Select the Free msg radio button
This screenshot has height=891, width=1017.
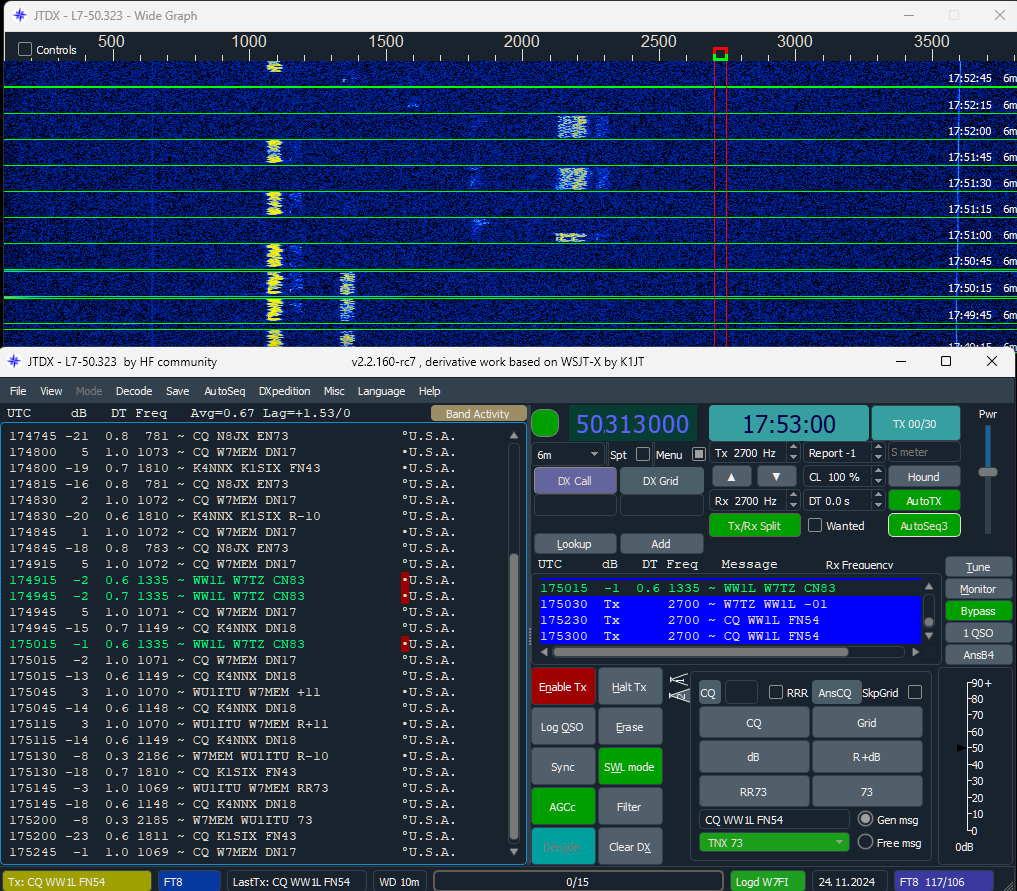[x=865, y=842]
